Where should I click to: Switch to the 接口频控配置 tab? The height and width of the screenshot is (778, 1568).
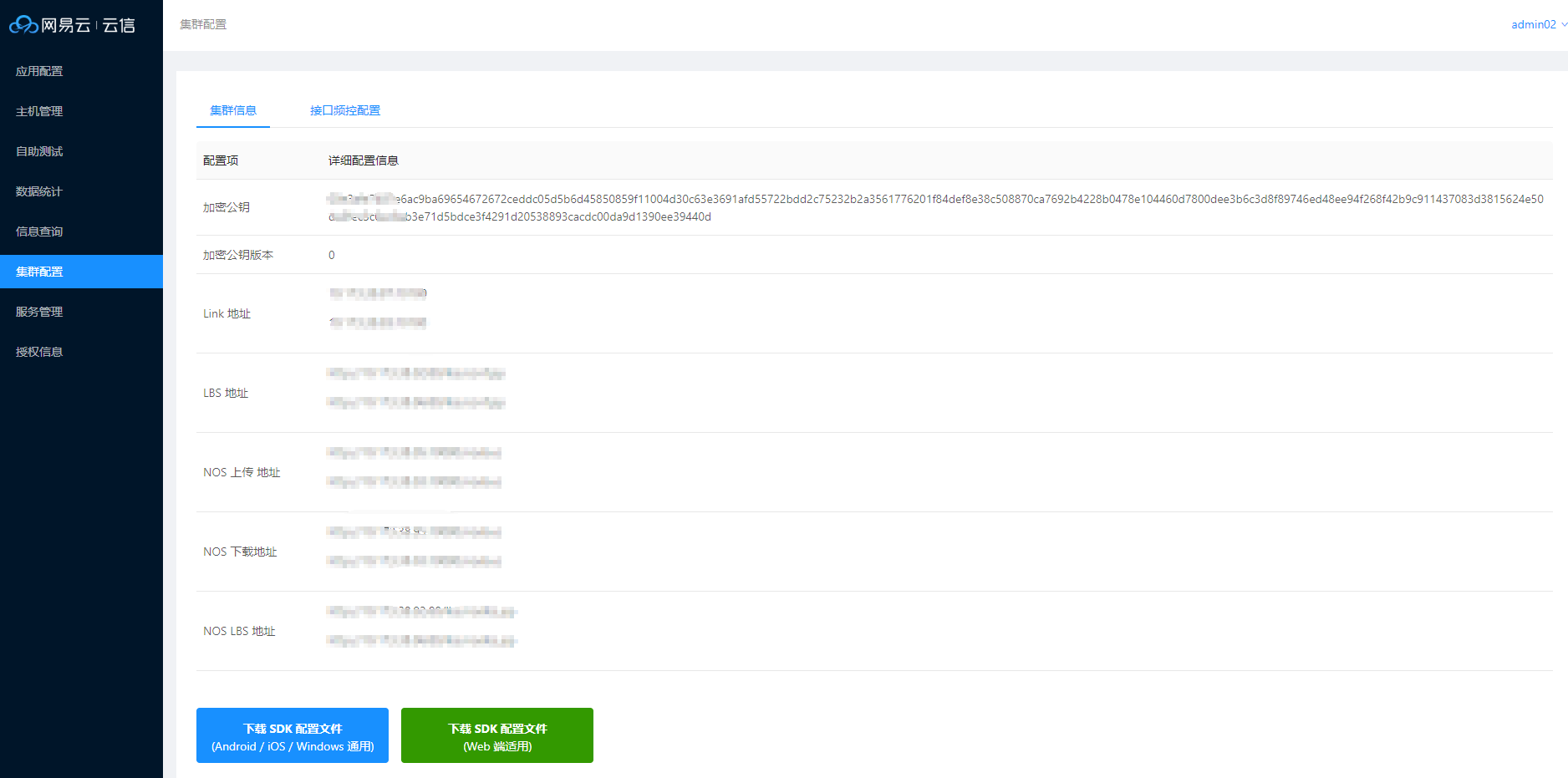click(x=345, y=110)
